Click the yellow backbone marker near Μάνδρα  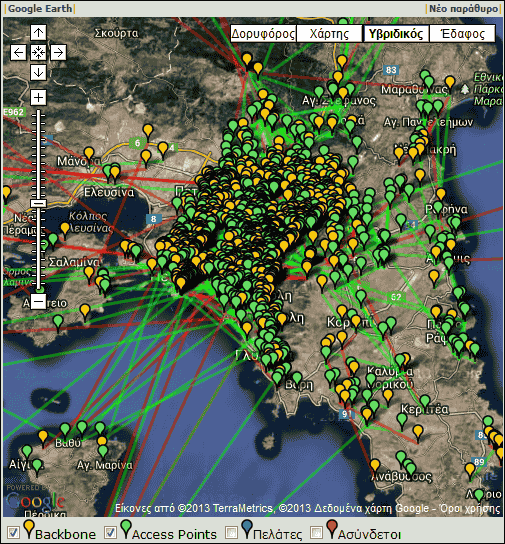(x=89, y=153)
